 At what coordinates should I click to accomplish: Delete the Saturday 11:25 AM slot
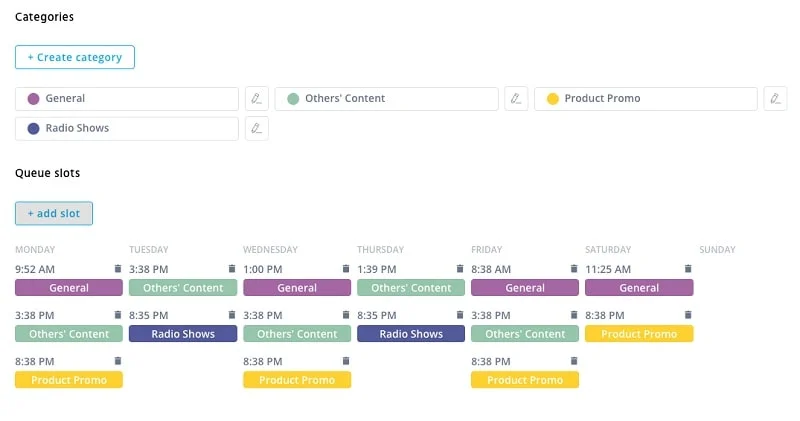[687, 269]
